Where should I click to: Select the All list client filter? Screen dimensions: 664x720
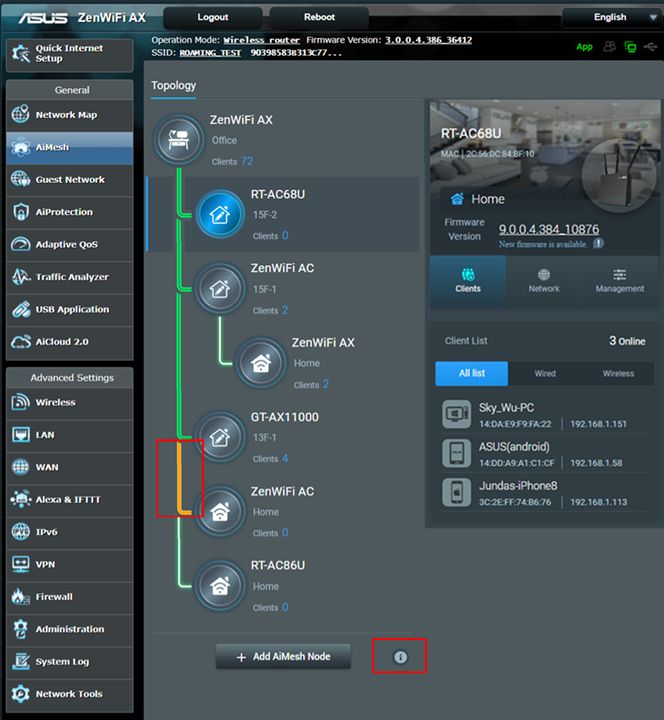(x=472, y=373)
